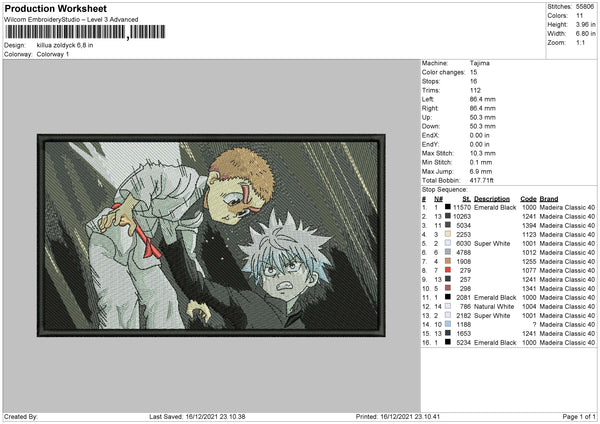Click the Stitches count '55806'
600x424 pixels.
click(585, 7)
